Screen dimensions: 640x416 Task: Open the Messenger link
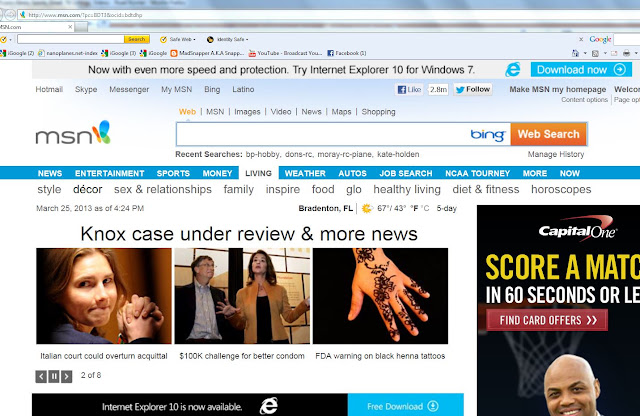click(x=129, y=89)
